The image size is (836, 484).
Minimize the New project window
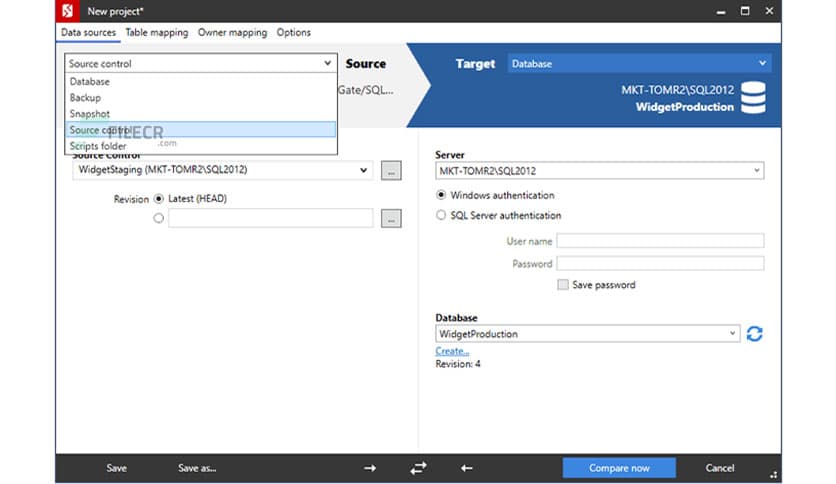click(721, 11)
